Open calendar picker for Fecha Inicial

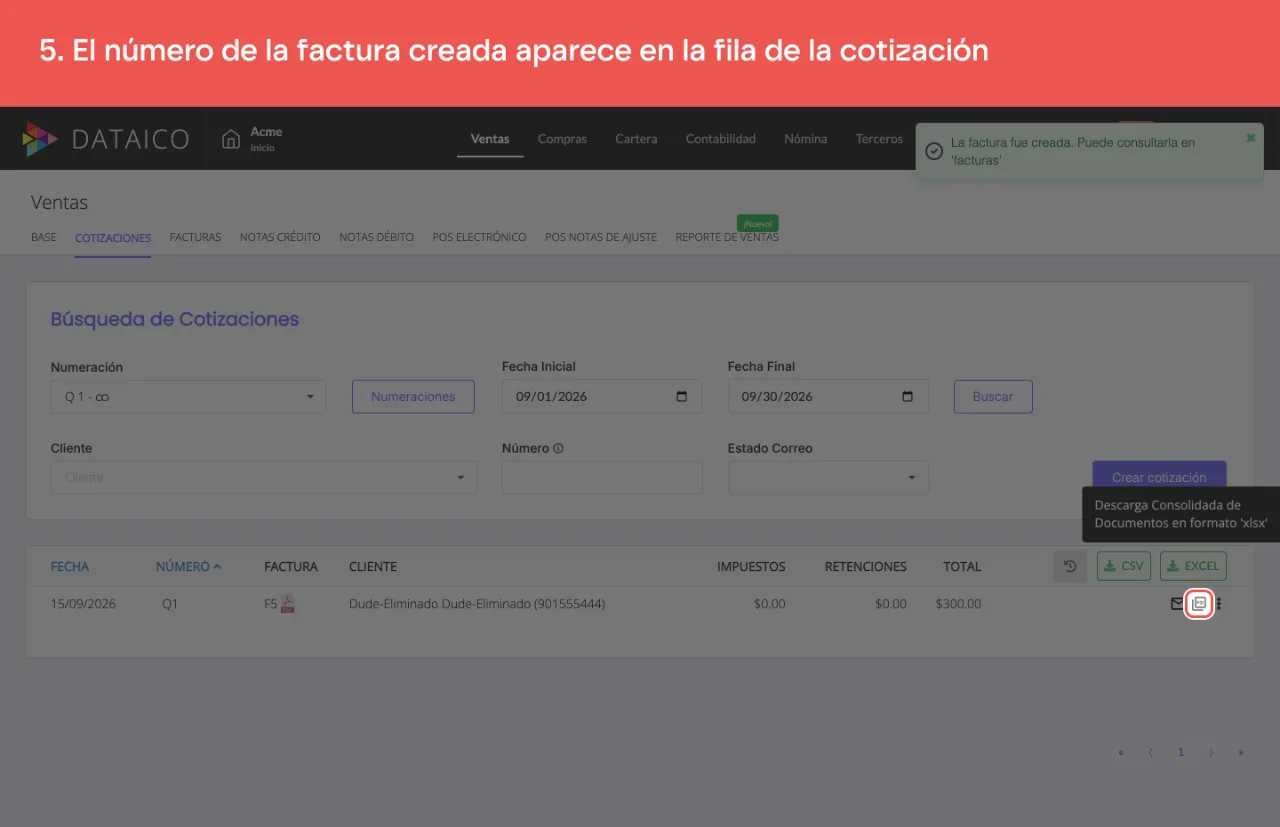[x=682, y=396]
